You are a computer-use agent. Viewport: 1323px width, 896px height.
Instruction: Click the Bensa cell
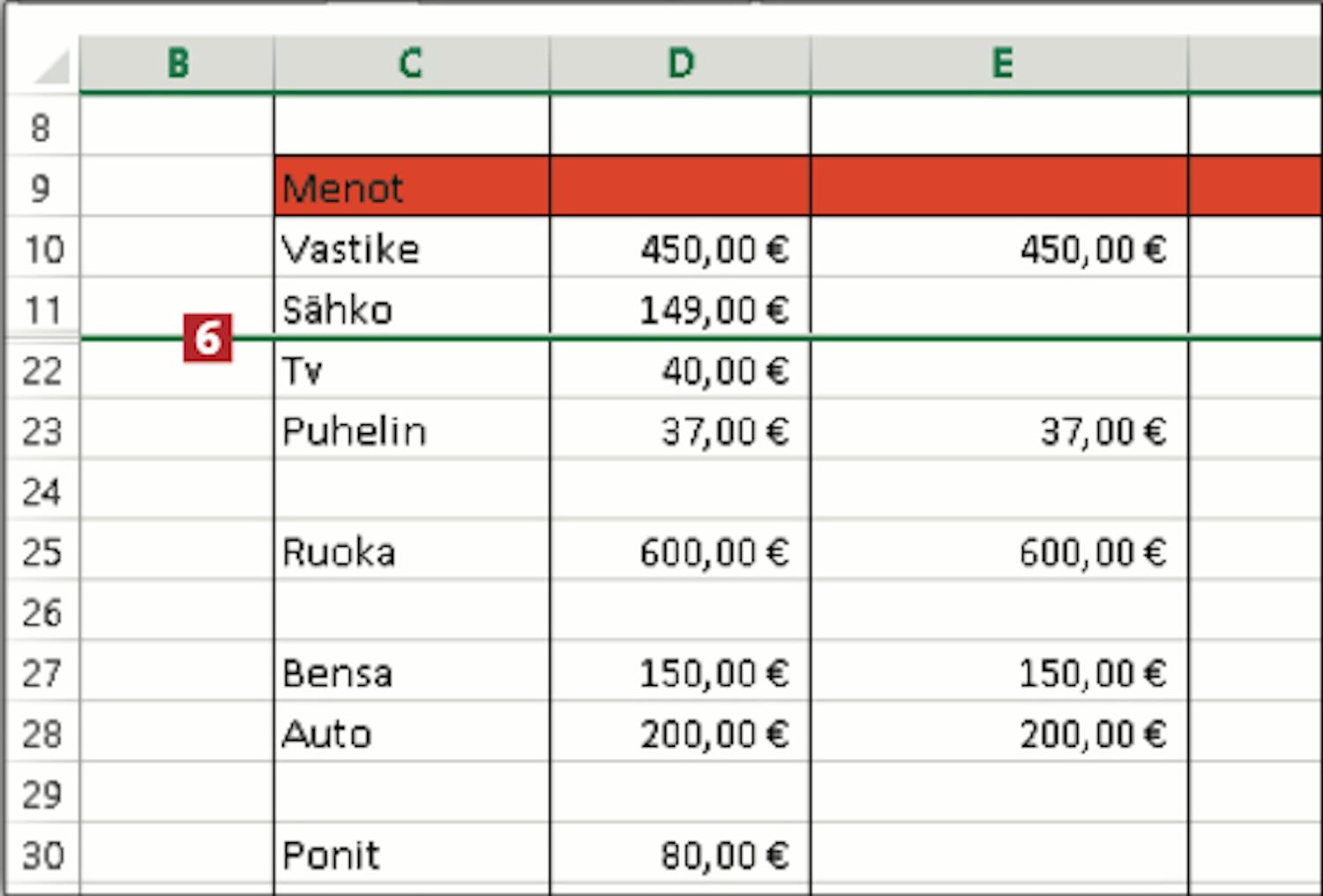pyautogui.click(x=411, y=673)
